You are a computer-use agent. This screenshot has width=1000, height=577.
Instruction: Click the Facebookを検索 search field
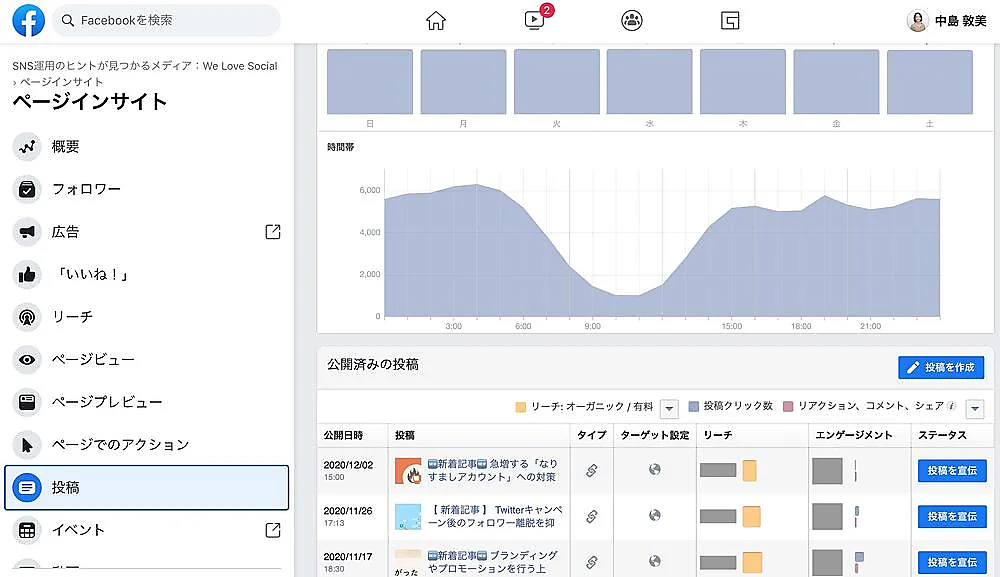click(167, 20)
